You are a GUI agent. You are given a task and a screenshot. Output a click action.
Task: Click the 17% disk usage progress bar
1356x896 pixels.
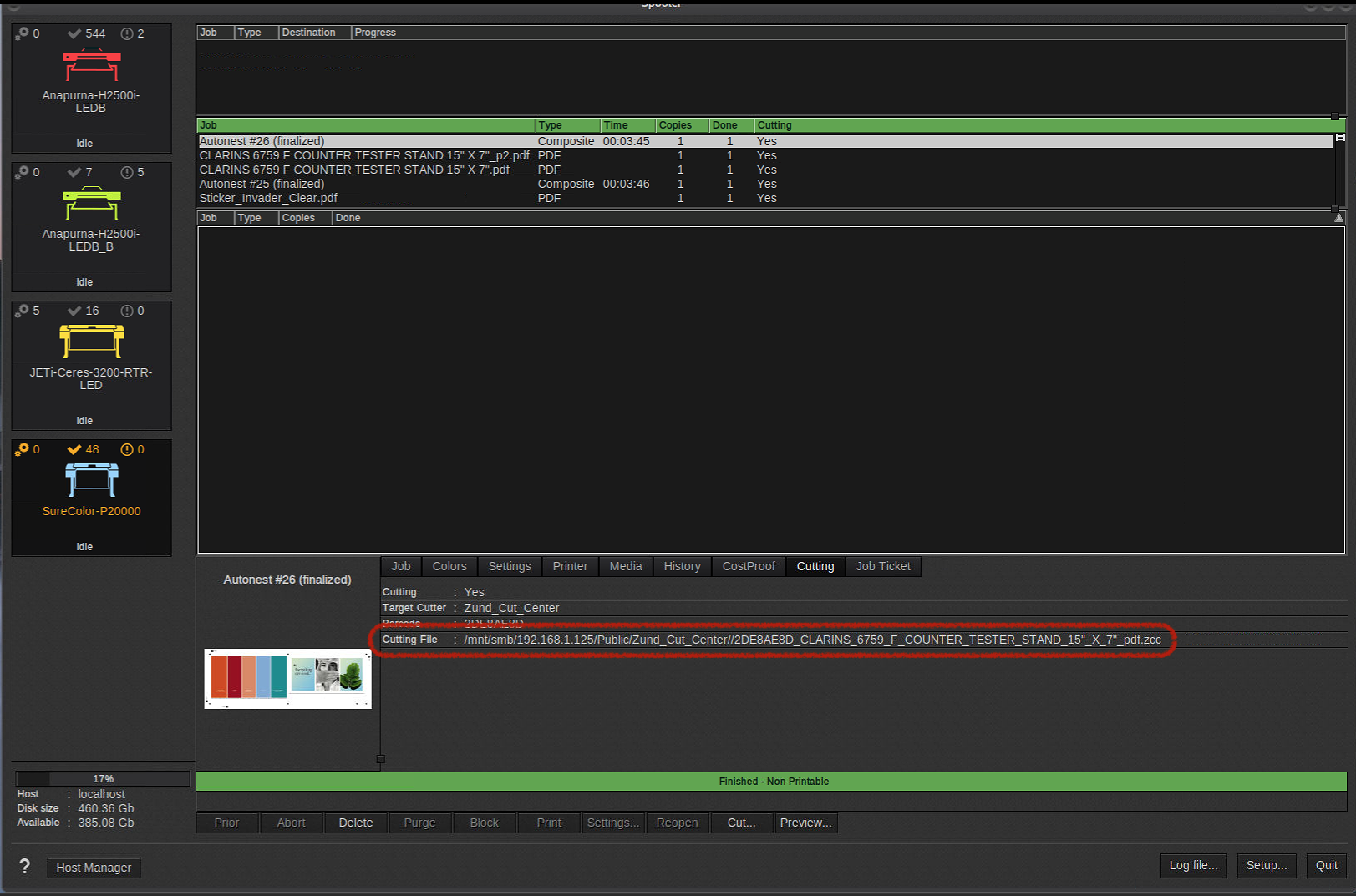(102, 779)
